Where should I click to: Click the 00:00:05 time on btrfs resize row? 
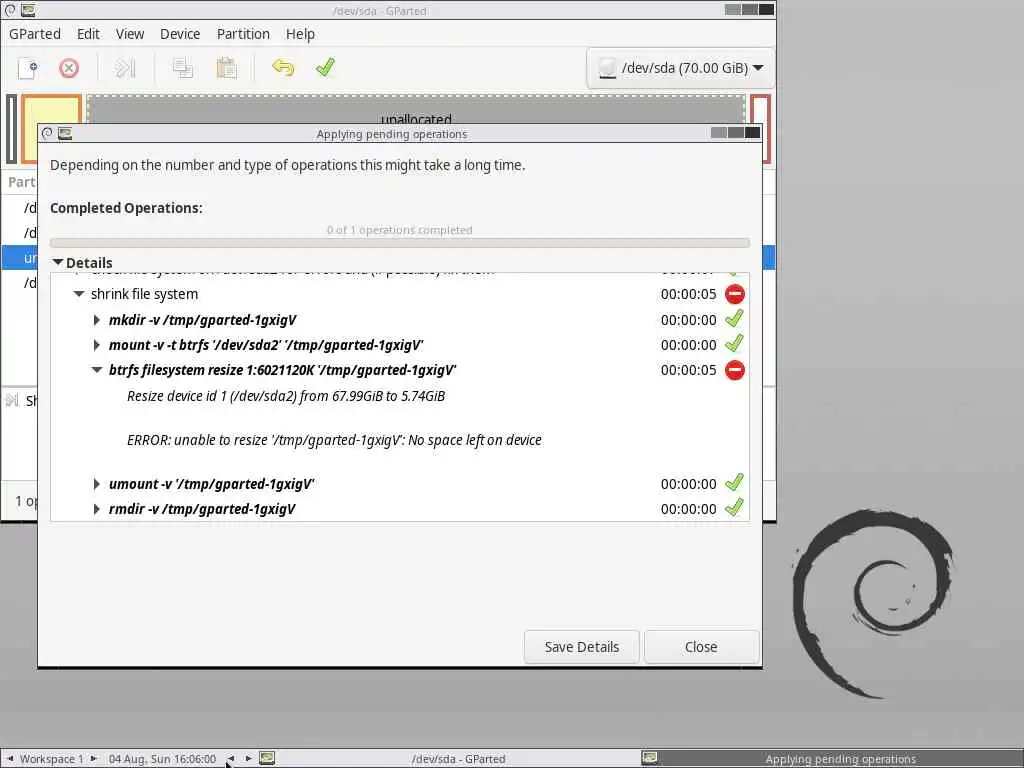tap(688, 370)
